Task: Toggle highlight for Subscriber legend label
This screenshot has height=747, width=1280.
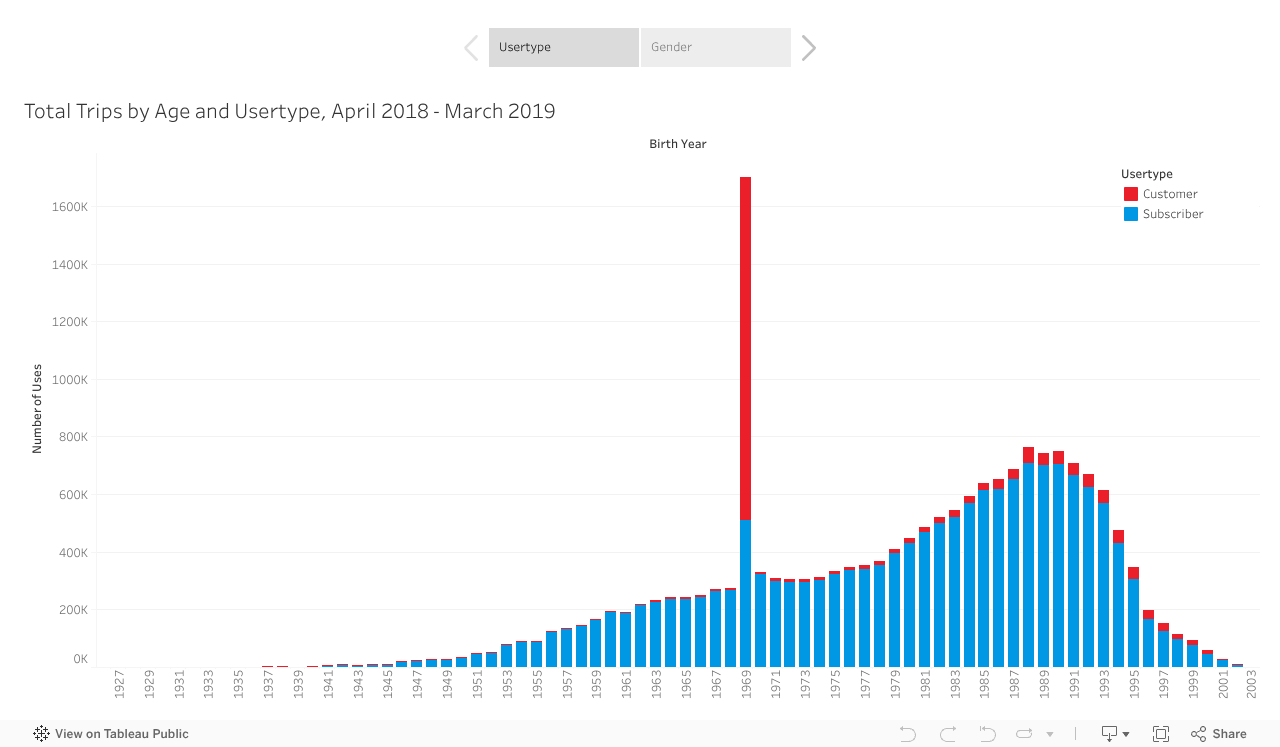Action: [1173, 214]
